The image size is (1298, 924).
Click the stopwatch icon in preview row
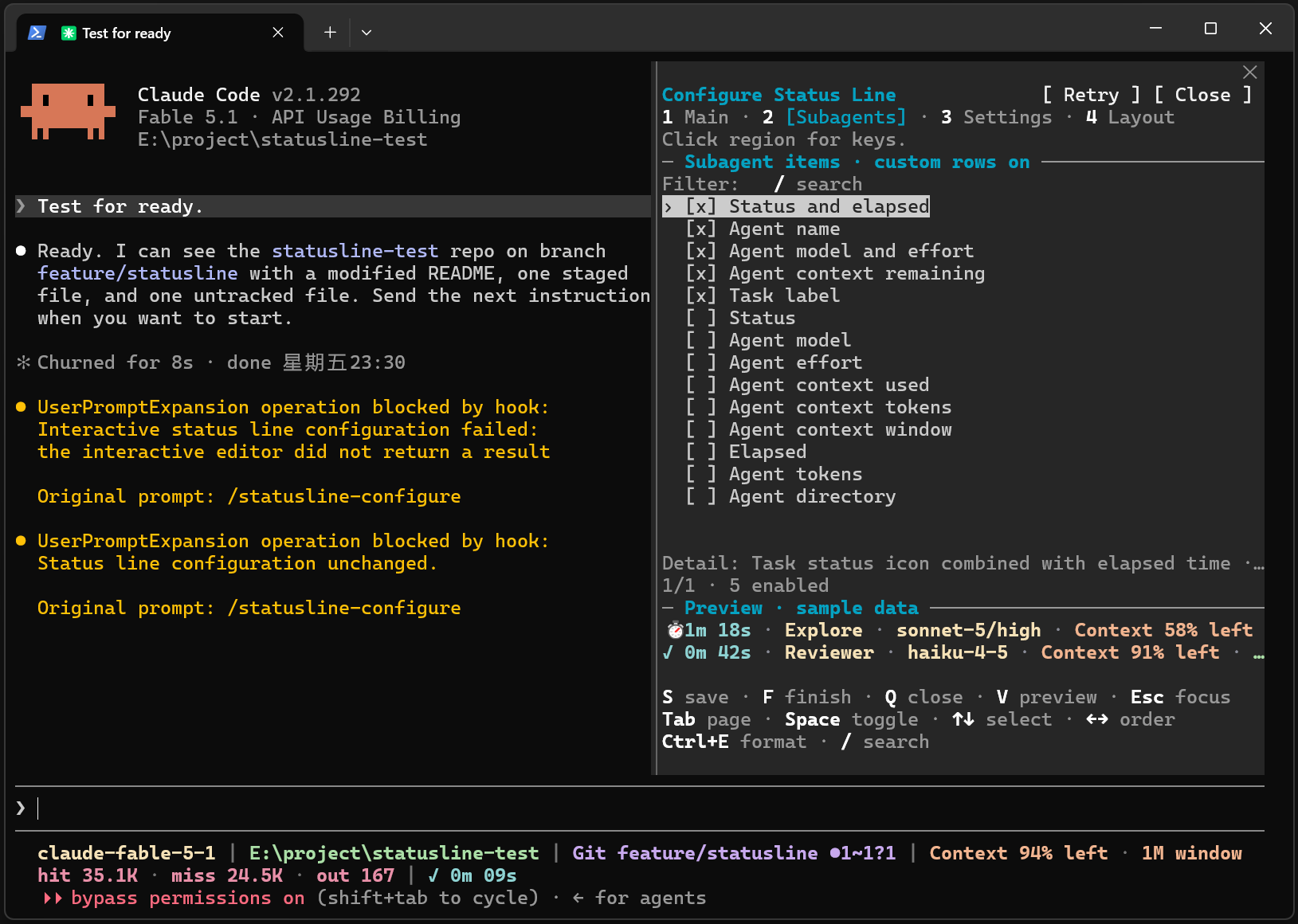pos(675,630)
